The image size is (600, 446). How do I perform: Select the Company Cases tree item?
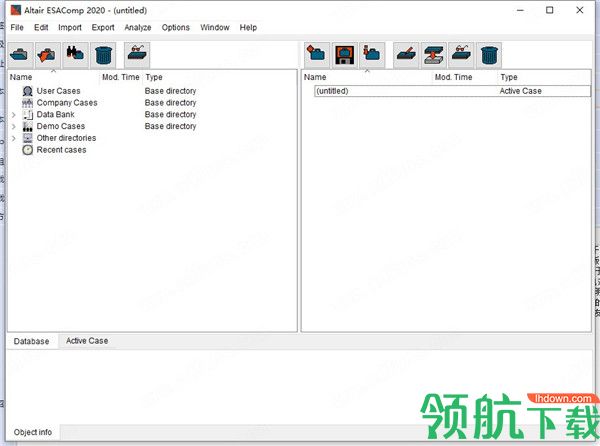tap(67, 103)
